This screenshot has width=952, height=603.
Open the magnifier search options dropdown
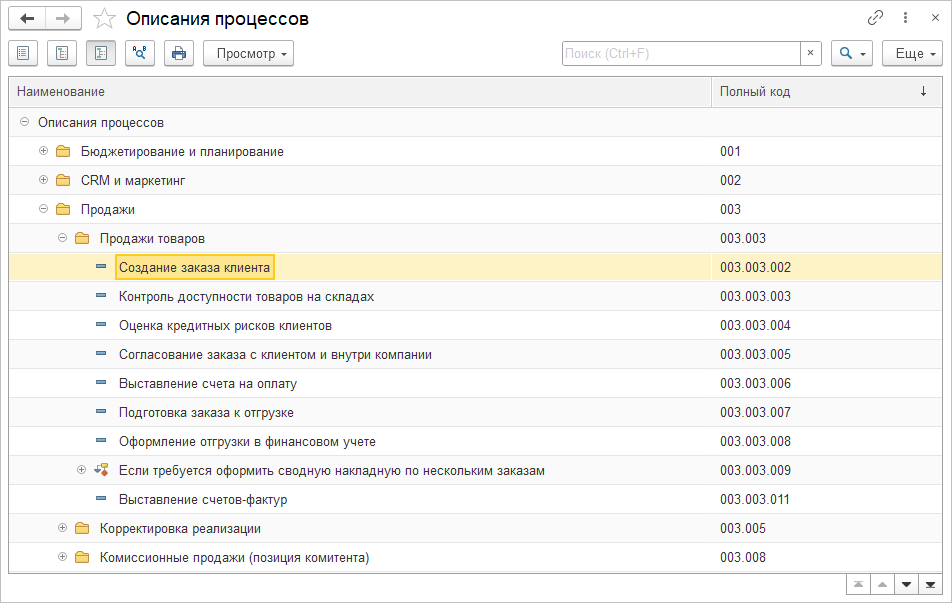coord(852,53)
